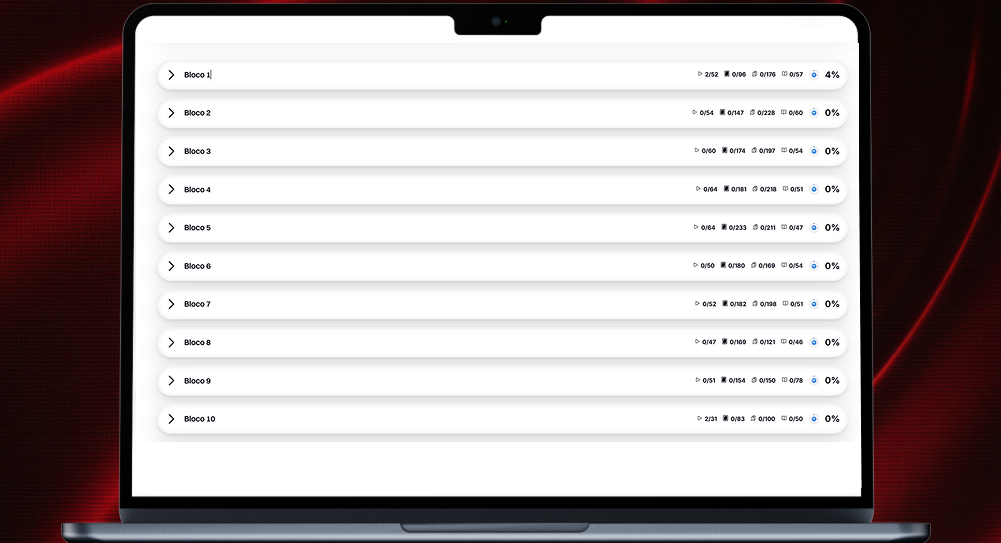Open the Bloco 2 row title

click(x=197, y=113)
